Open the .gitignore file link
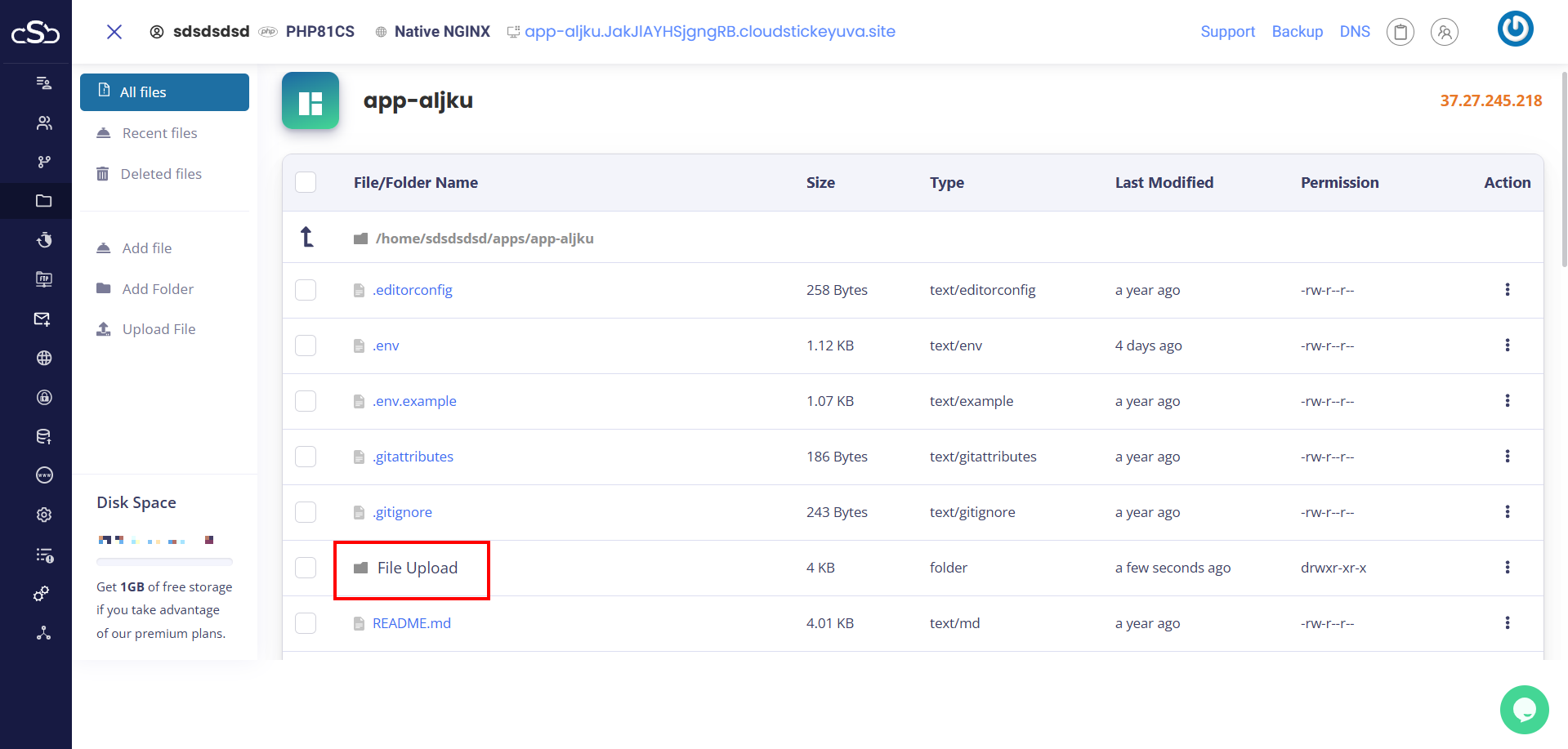1568x749 pixels. click(403, 512)
